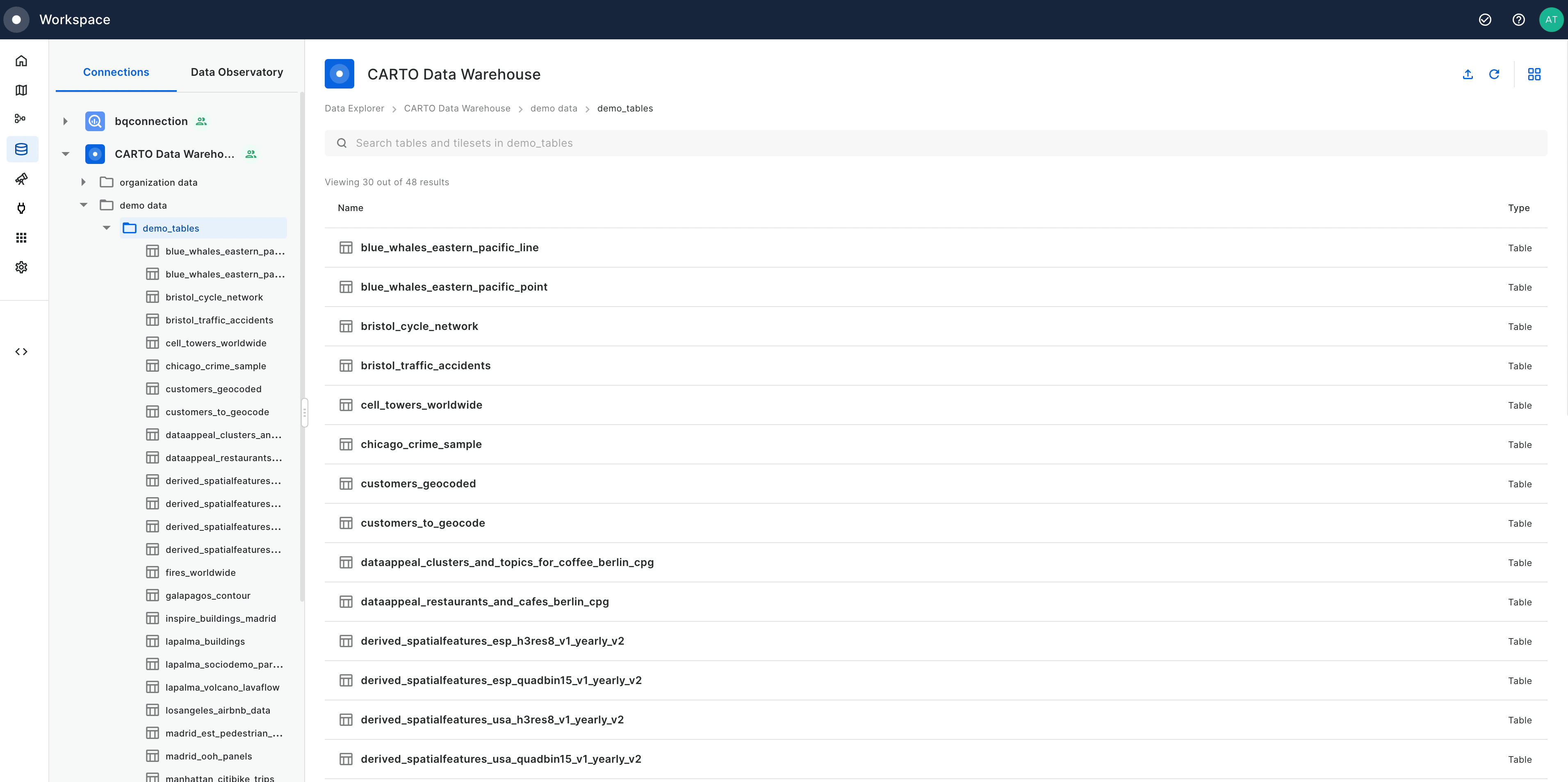Open the Developers code brackets icon
The width and height of the screenshot is (1568, 782).
(x=21, y=352)
